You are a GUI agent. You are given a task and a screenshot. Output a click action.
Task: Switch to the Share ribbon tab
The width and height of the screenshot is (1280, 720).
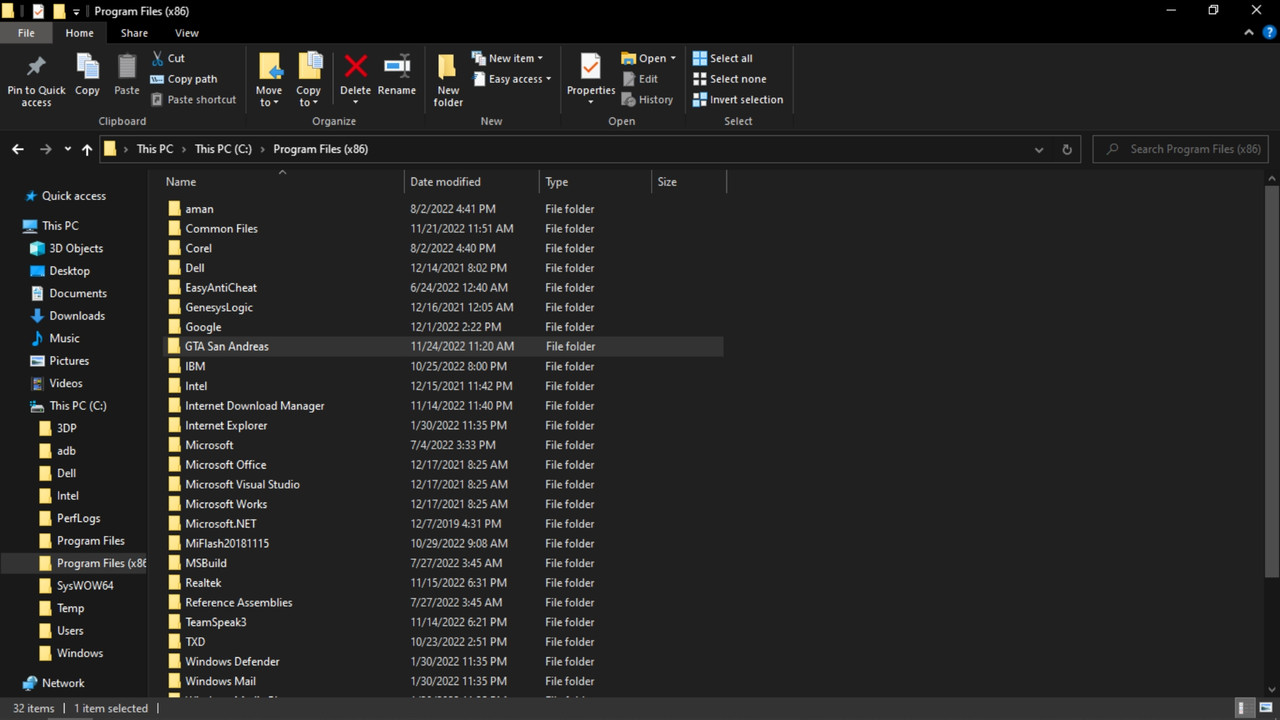point(134,33)
